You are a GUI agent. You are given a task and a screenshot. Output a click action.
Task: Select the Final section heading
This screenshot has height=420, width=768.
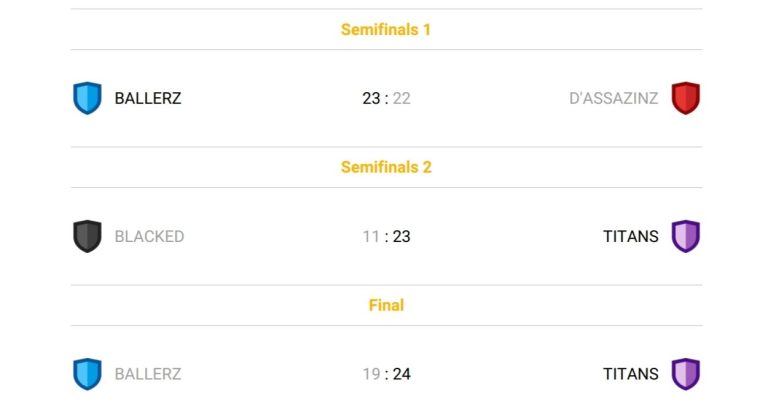tap(386, 305)
